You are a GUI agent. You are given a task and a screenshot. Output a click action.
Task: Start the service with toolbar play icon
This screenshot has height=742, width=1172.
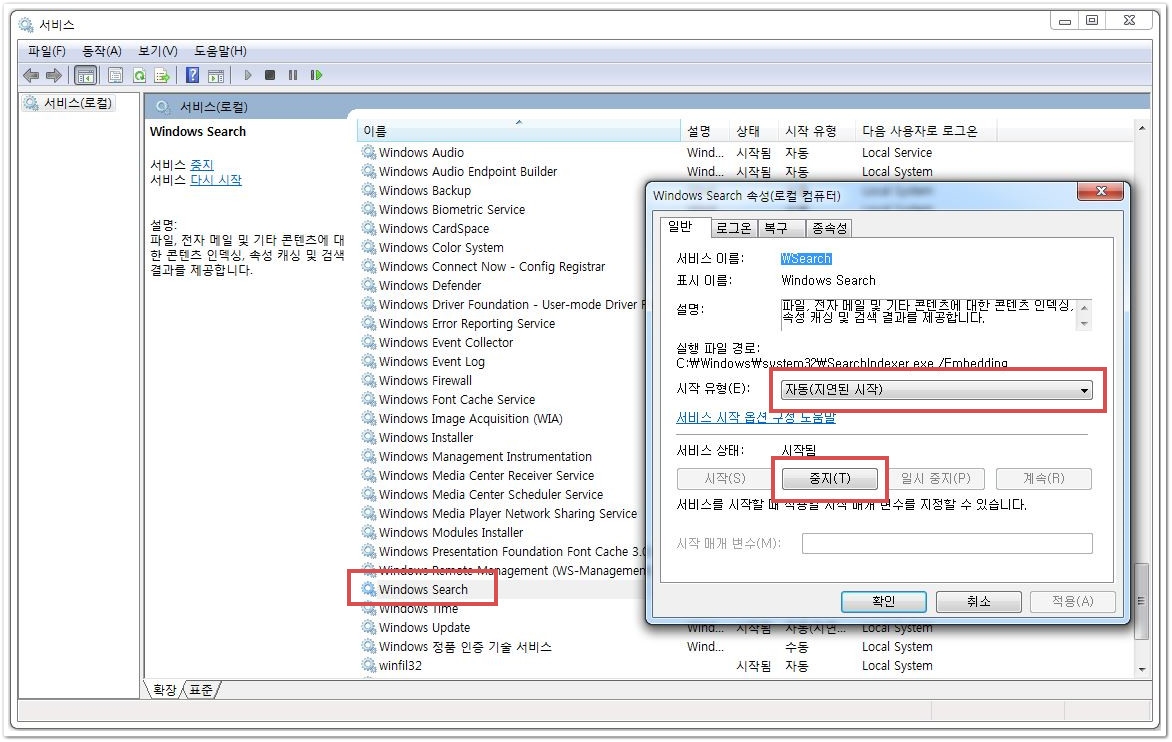point(248,75)
